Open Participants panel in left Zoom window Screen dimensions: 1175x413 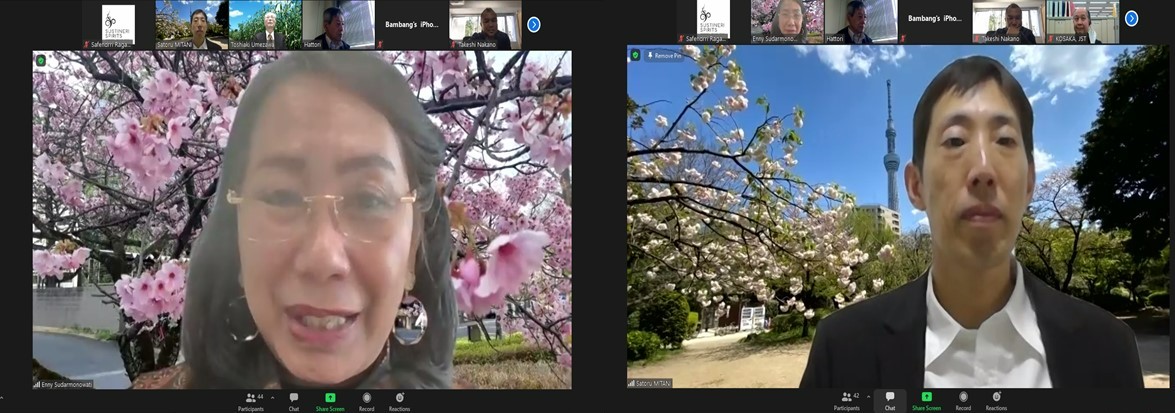(x=250, y=402)
